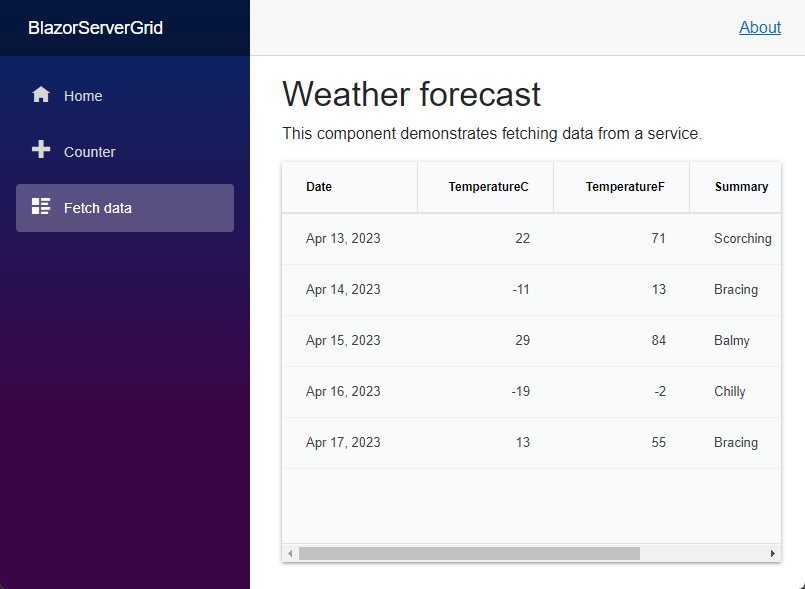805x589 pixels.
Task: Select Fetch data in sidebar
Action: tap(125, 208)
